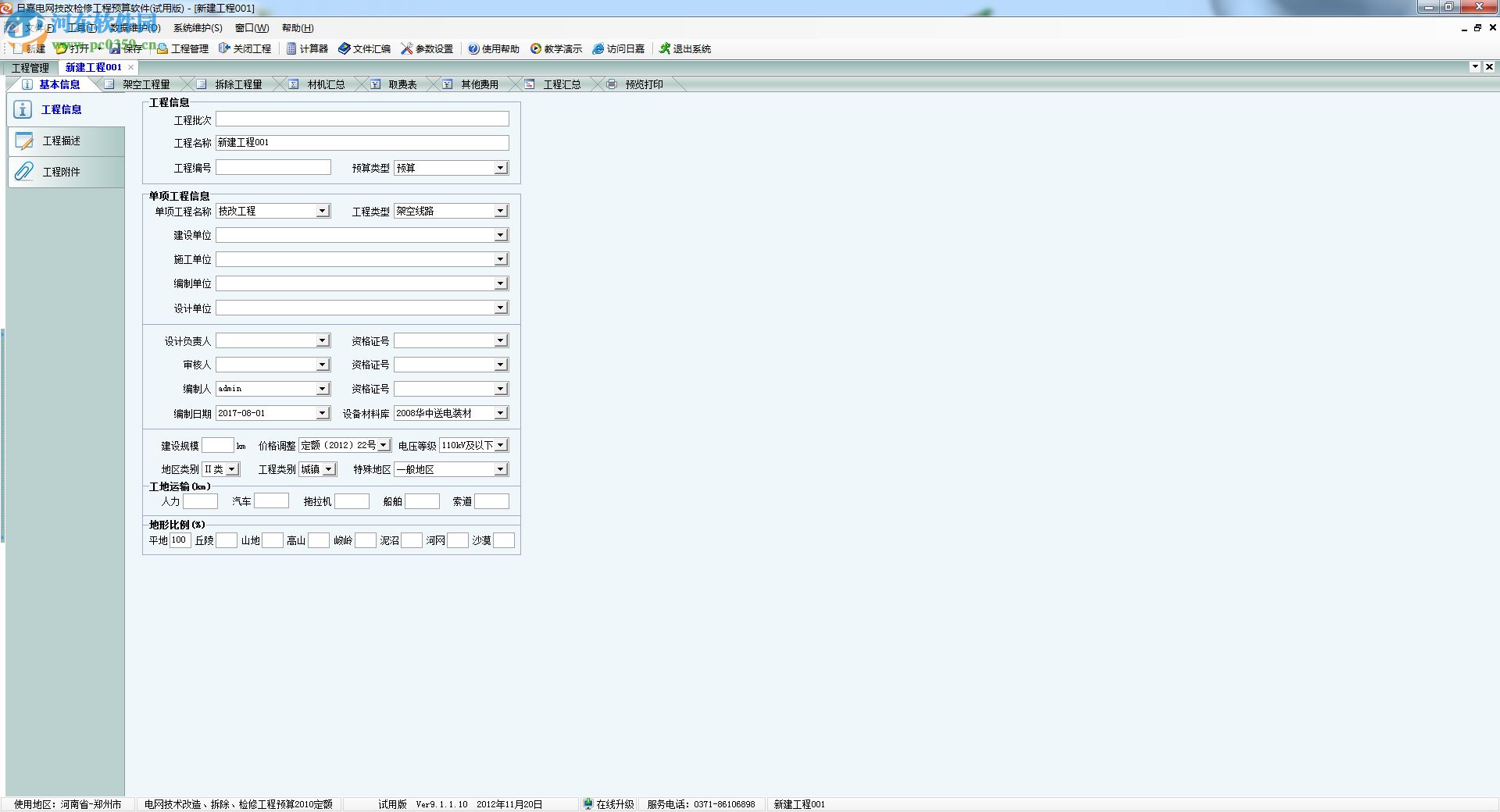Click the 平地 terrain percentage field

click(x=180, y=540)
